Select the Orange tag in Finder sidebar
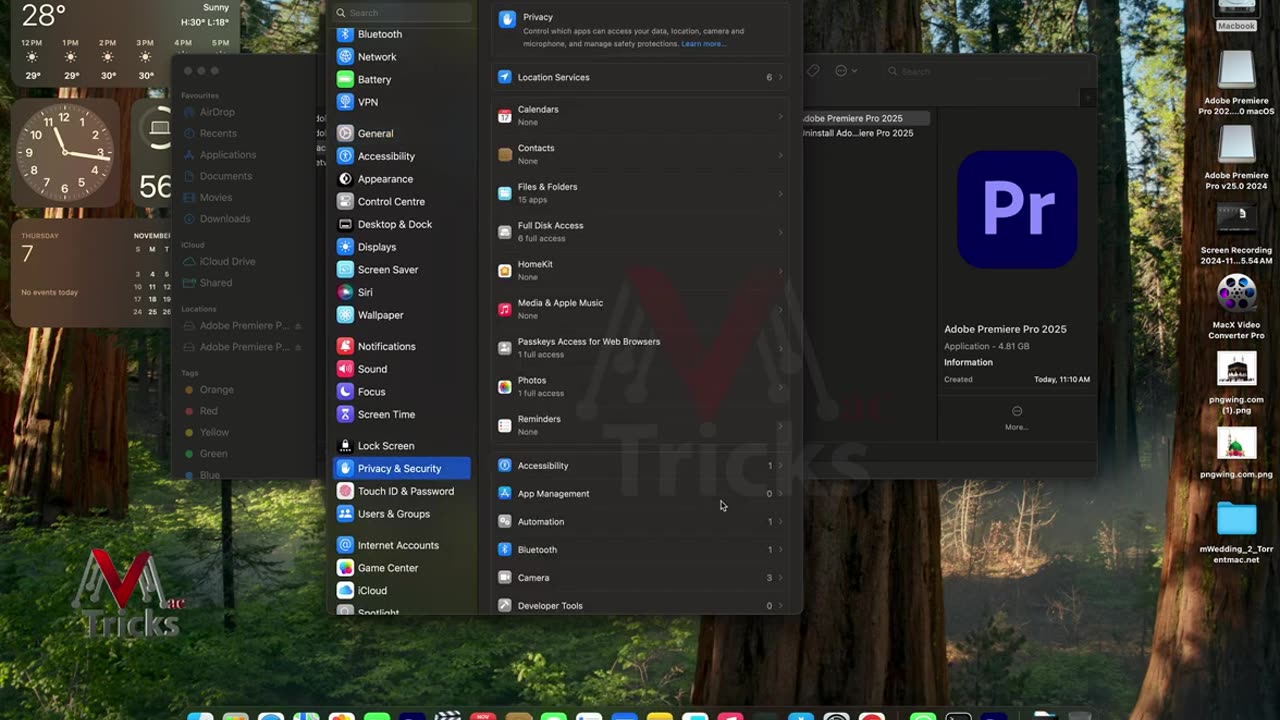Viewport: 1280px width, 720px height. click(x=210, y=390)
